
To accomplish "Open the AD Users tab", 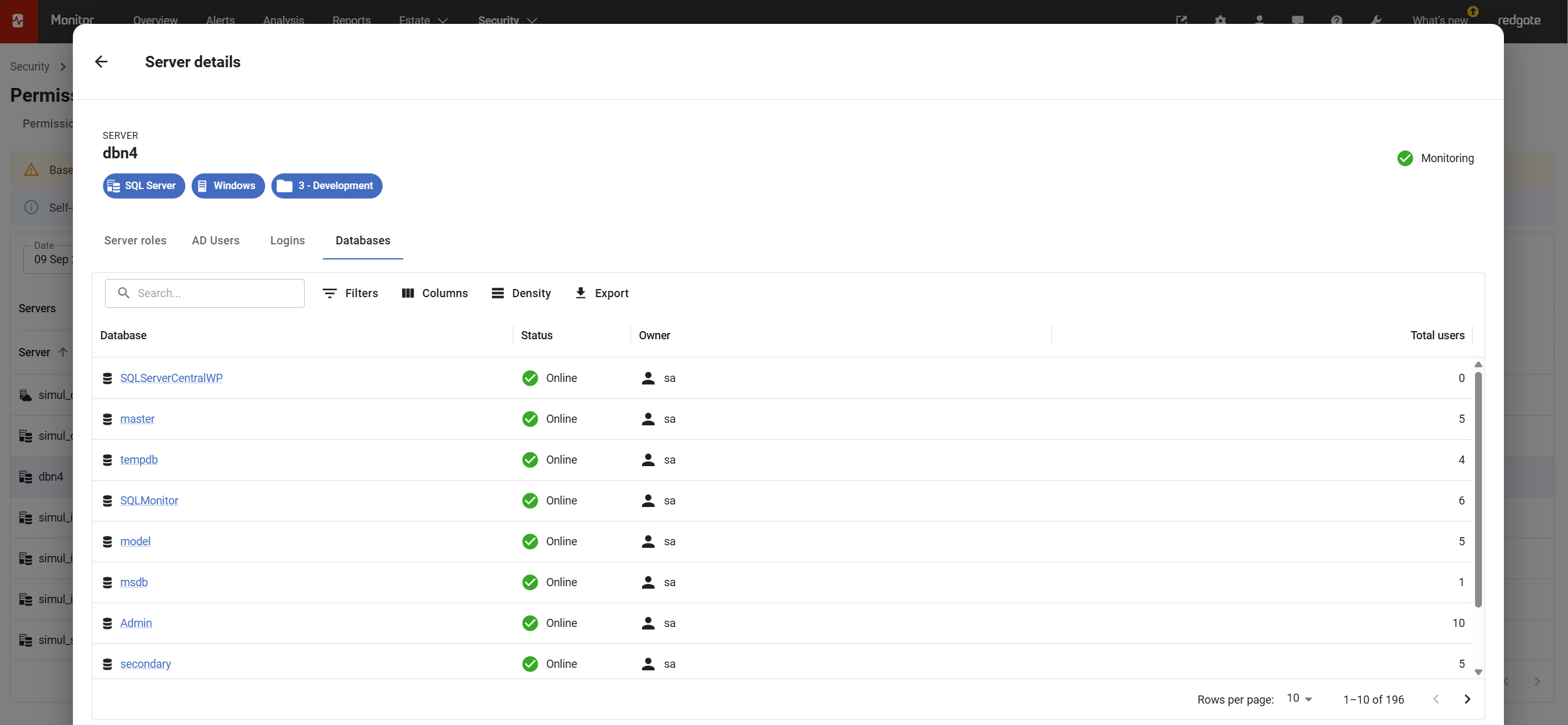I will [x=215, y=241].
